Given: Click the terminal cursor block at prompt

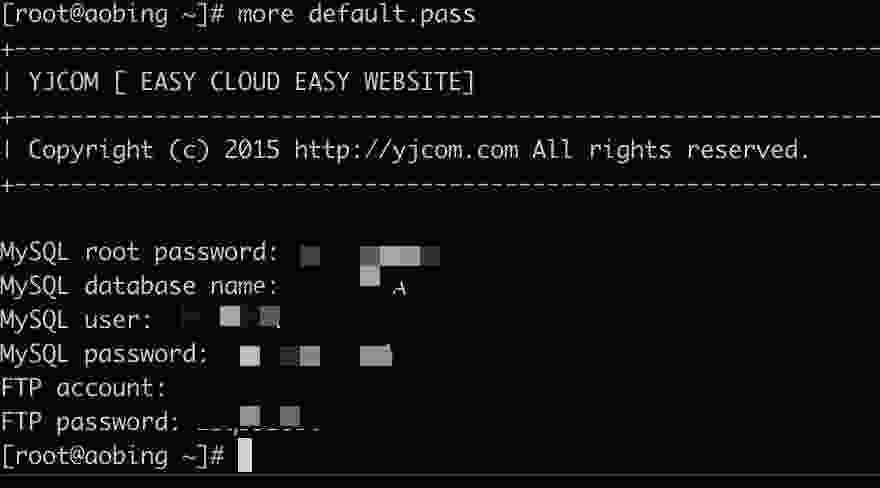Looking at the screenshot, I should [245, 455].
